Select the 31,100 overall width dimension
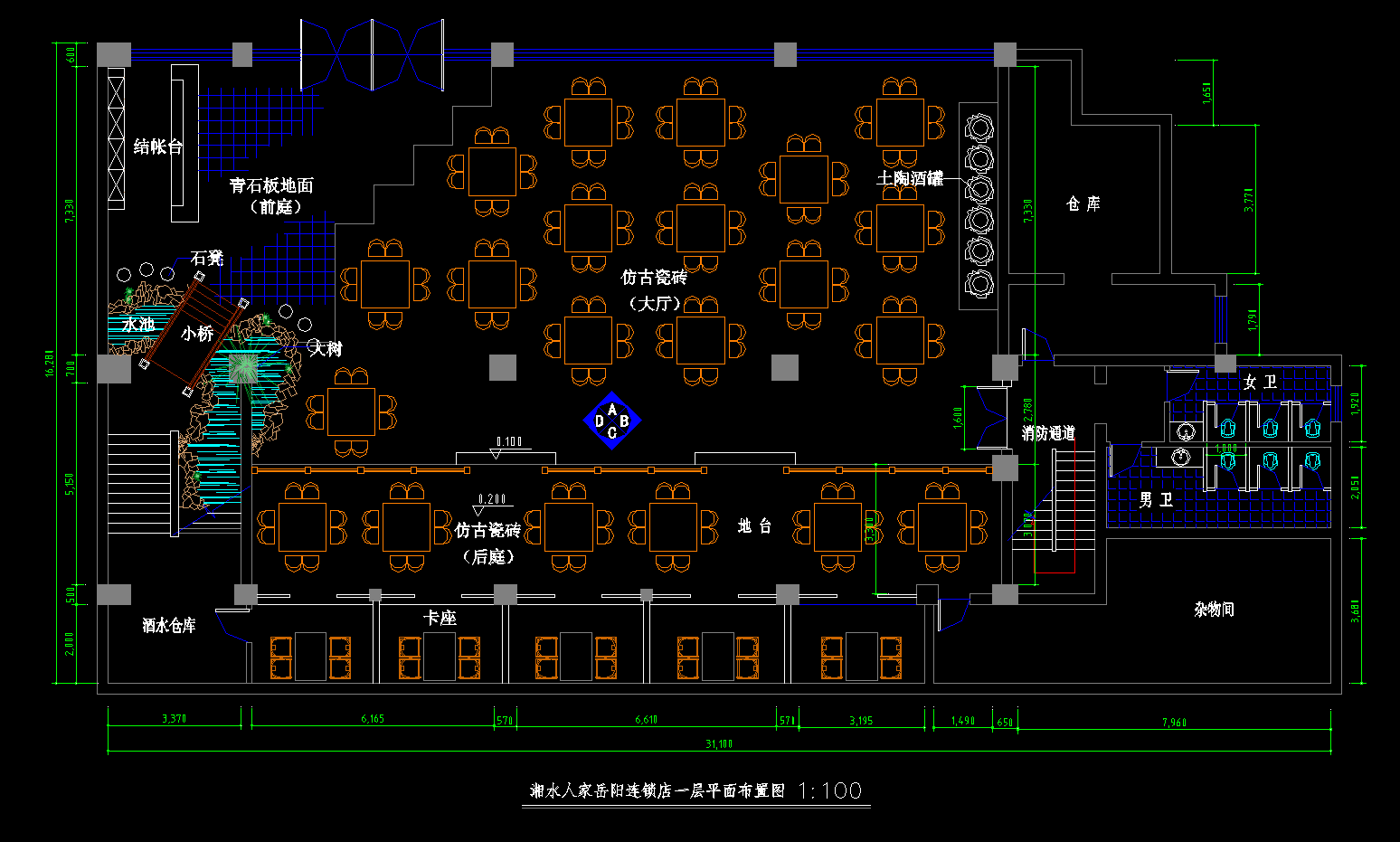Viewport: 1400px width, 842px height. 719,744
